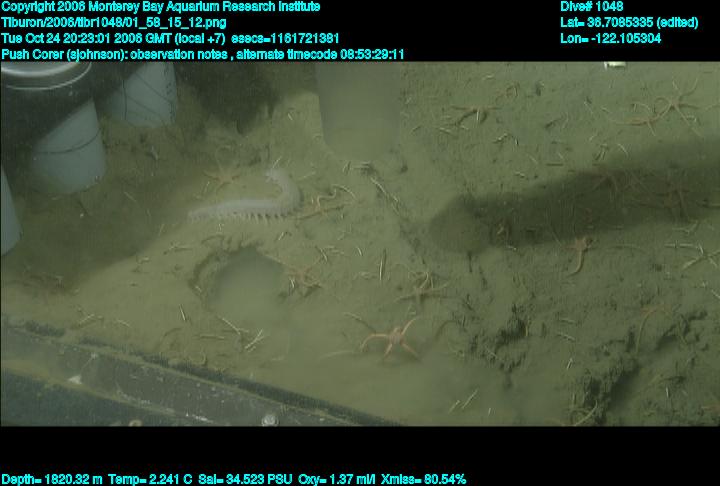
Task: Select the Depth= 1820.32 m reading
Action: (52, 480)
